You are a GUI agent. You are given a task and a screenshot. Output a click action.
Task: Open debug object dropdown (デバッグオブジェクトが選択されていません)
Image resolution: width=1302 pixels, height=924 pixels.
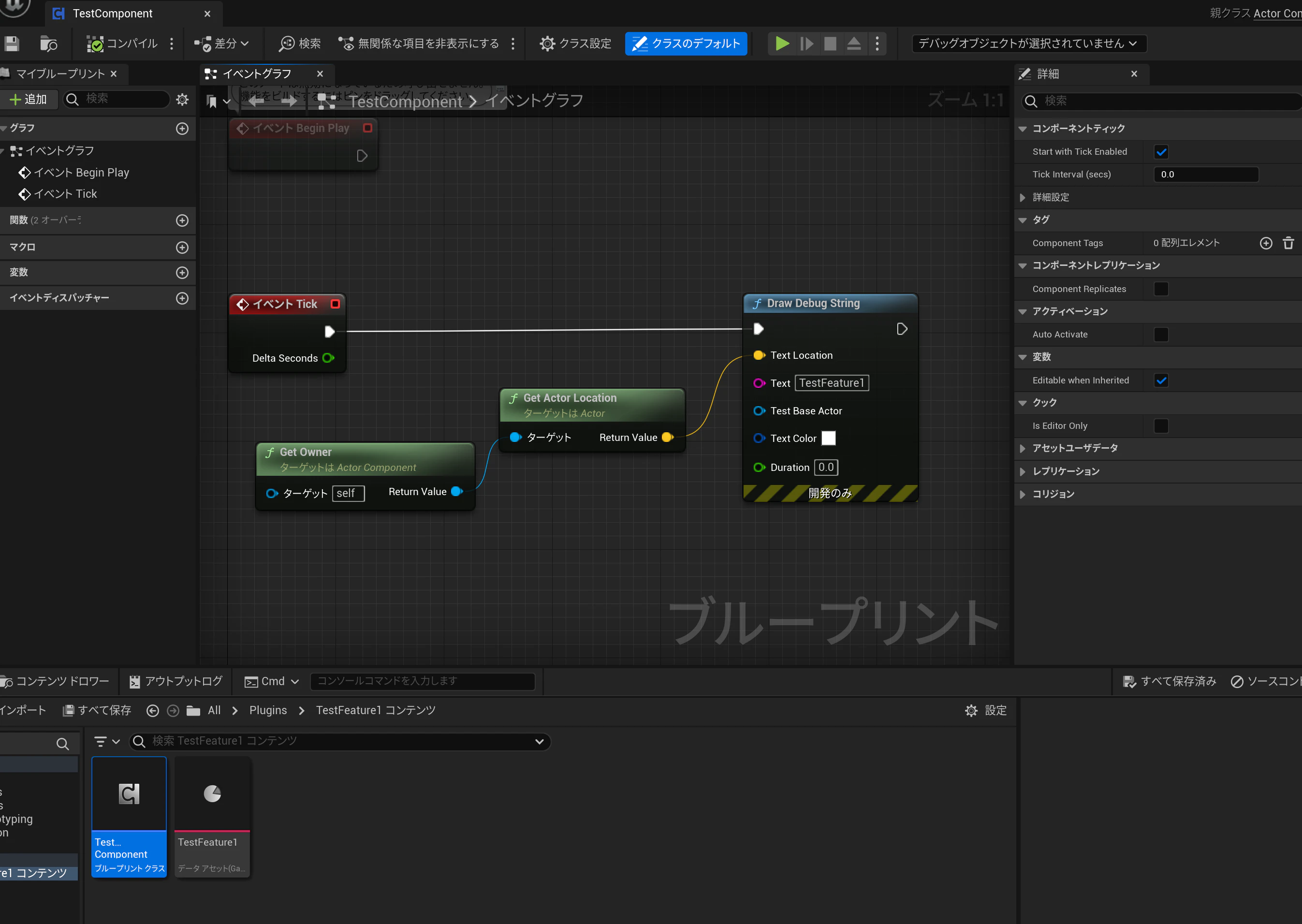(x=1029, y=43)
